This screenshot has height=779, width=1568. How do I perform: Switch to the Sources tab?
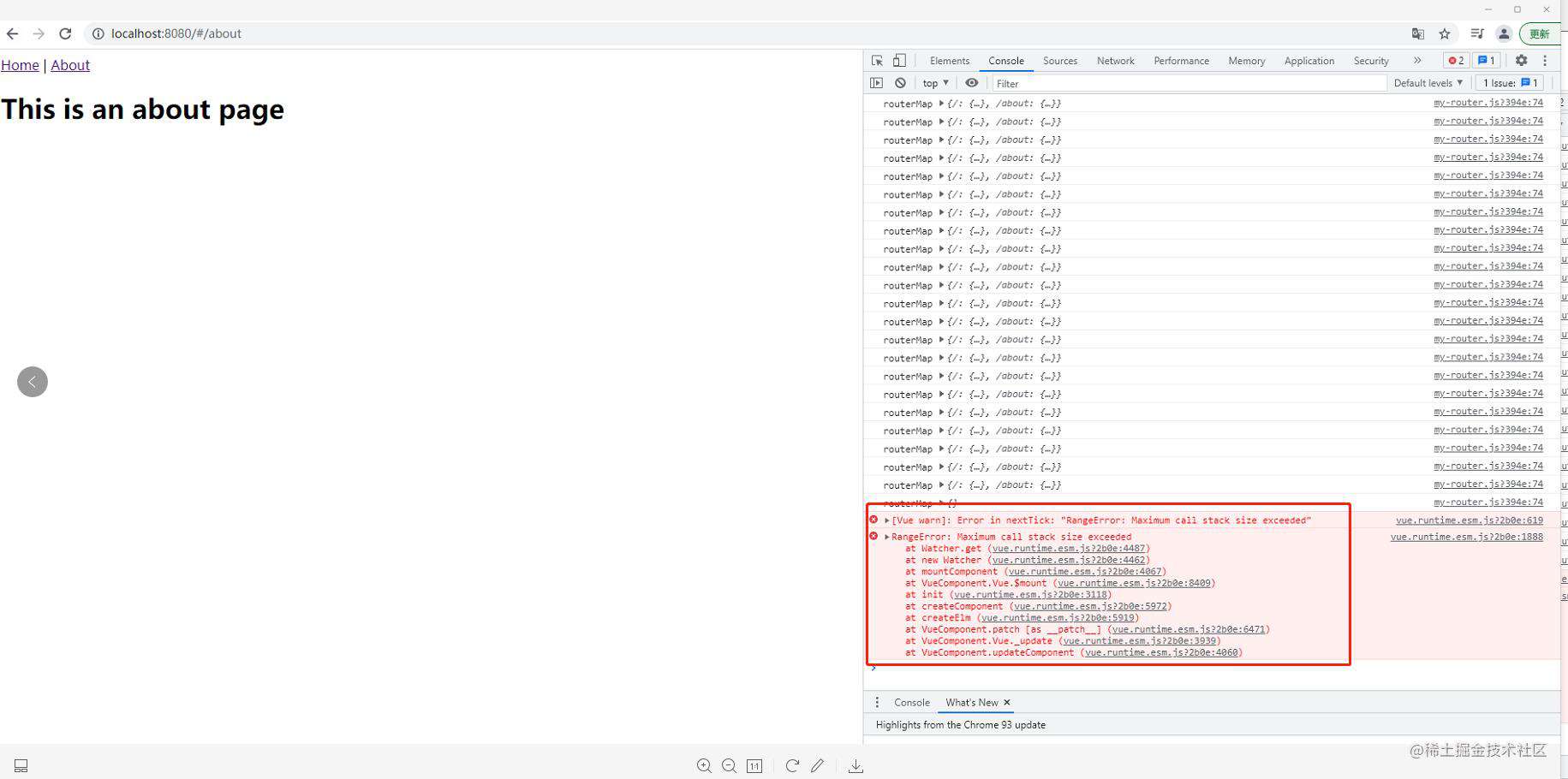coord(1060,61)
